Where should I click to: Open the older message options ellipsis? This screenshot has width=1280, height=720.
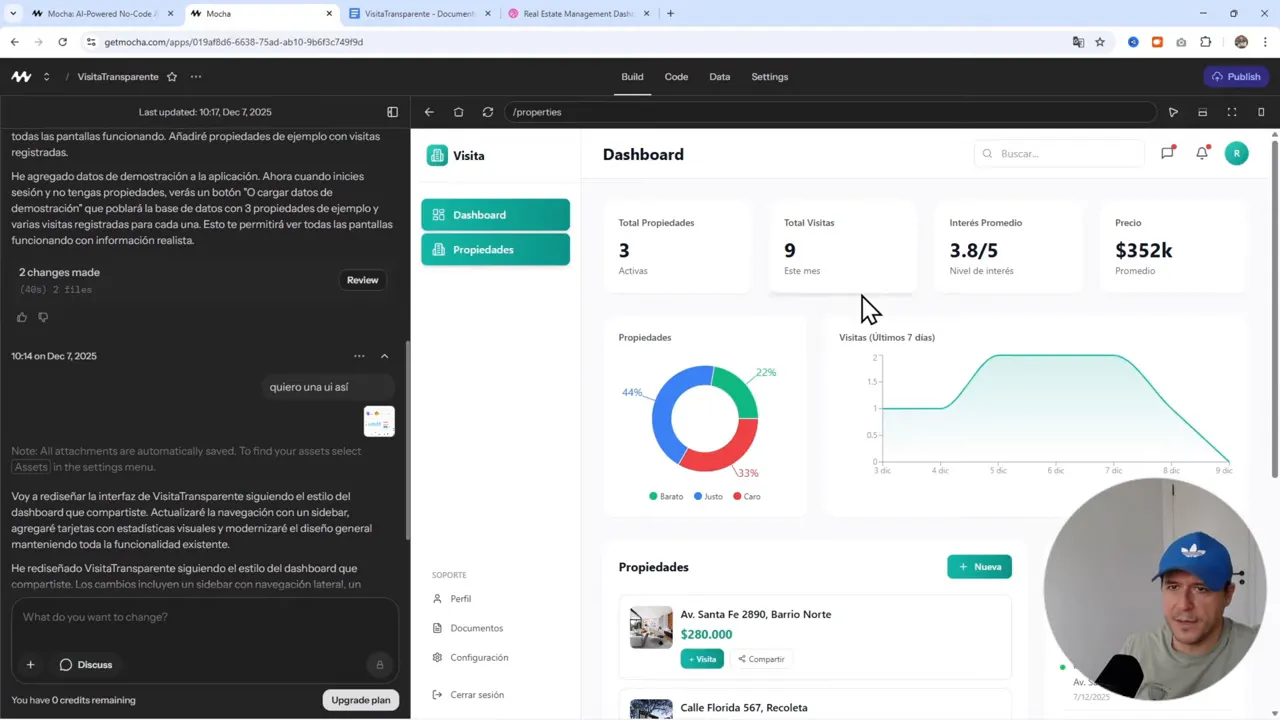point(359,356)
